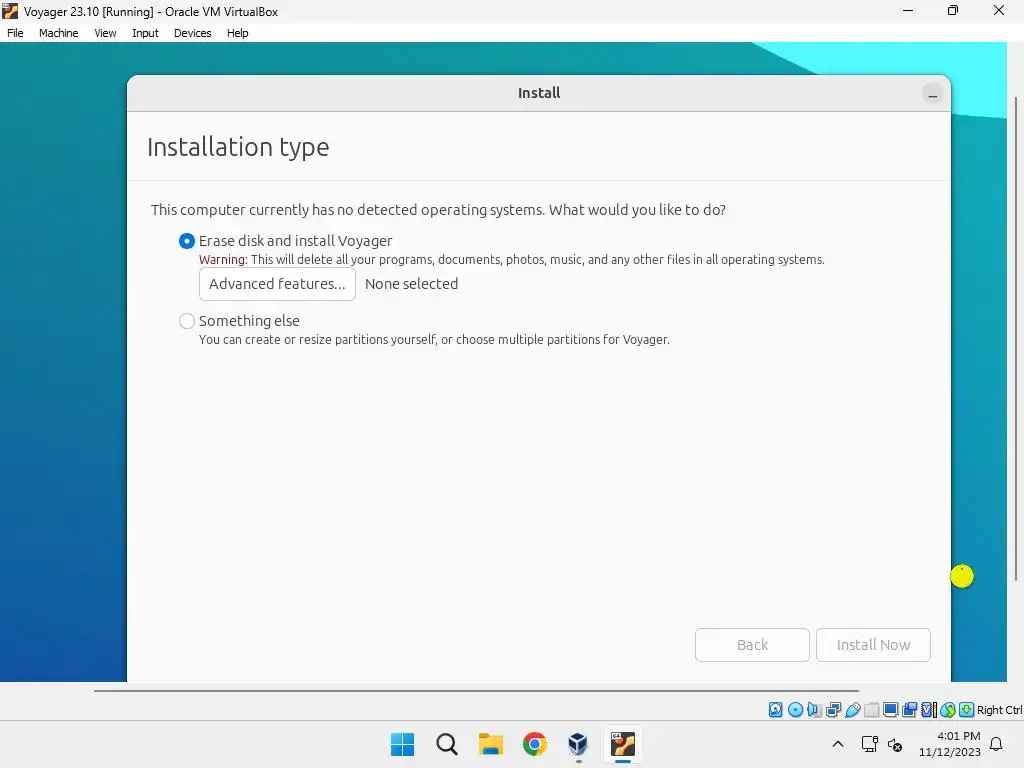Open the clock showing 4:01 PM
Screen dimensions: 1024x768
pos(950,744)
